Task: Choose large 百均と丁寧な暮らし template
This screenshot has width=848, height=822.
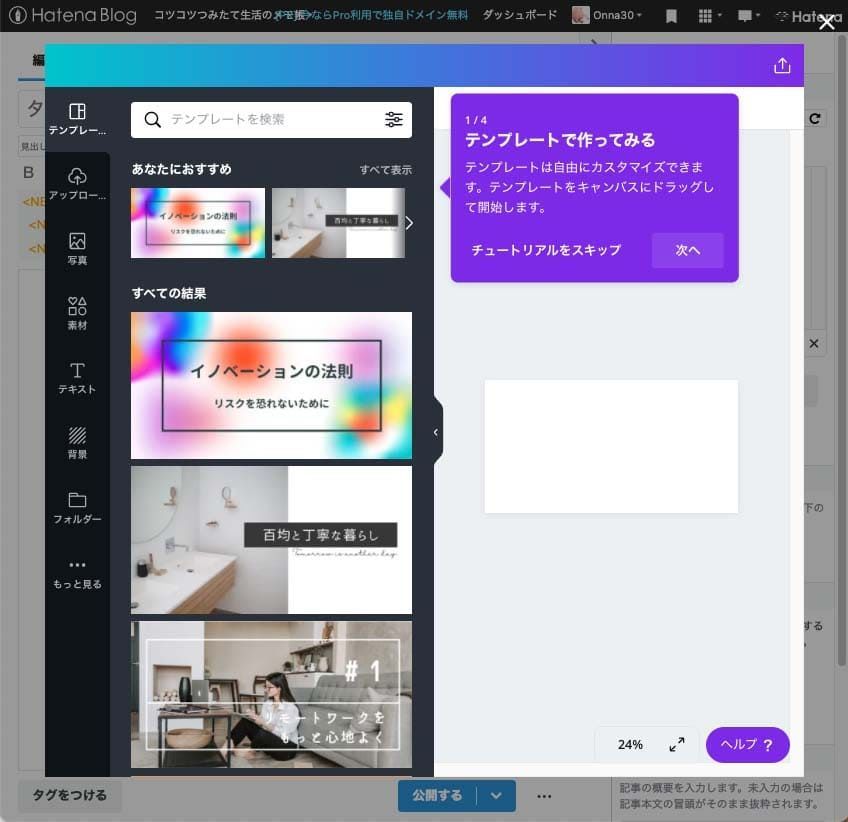Action: click(271, 540)
